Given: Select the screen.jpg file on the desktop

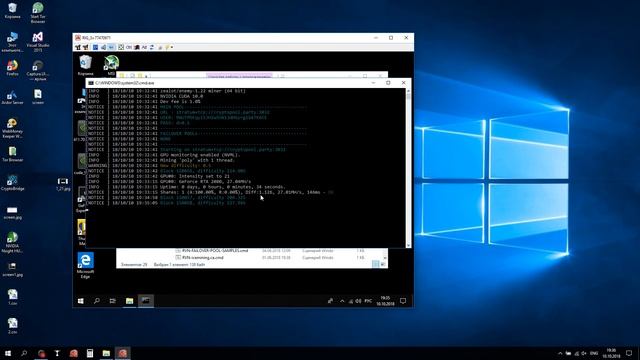Looking at the screenshot, I should point(12,213).
